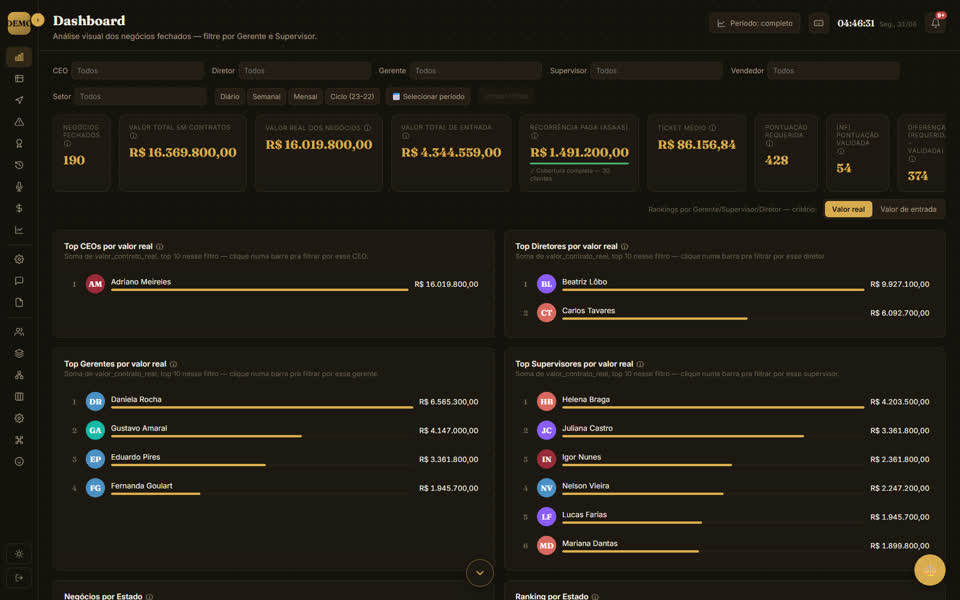
Task: Open the Setor filter dropdown
Action: pos(141,96)
